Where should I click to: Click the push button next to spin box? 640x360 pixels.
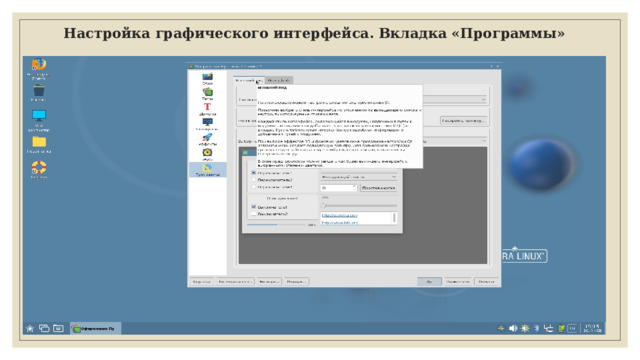[378, 188]
